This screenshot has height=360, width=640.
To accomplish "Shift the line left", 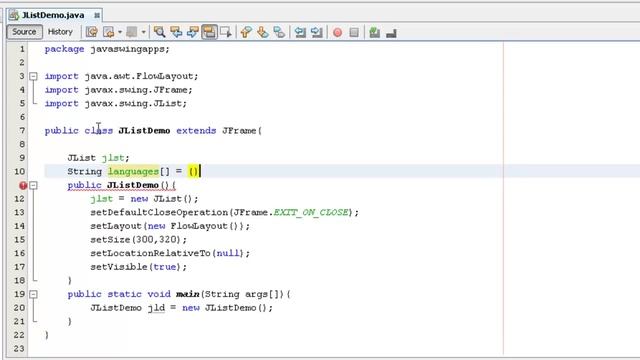I will [300, 32].
